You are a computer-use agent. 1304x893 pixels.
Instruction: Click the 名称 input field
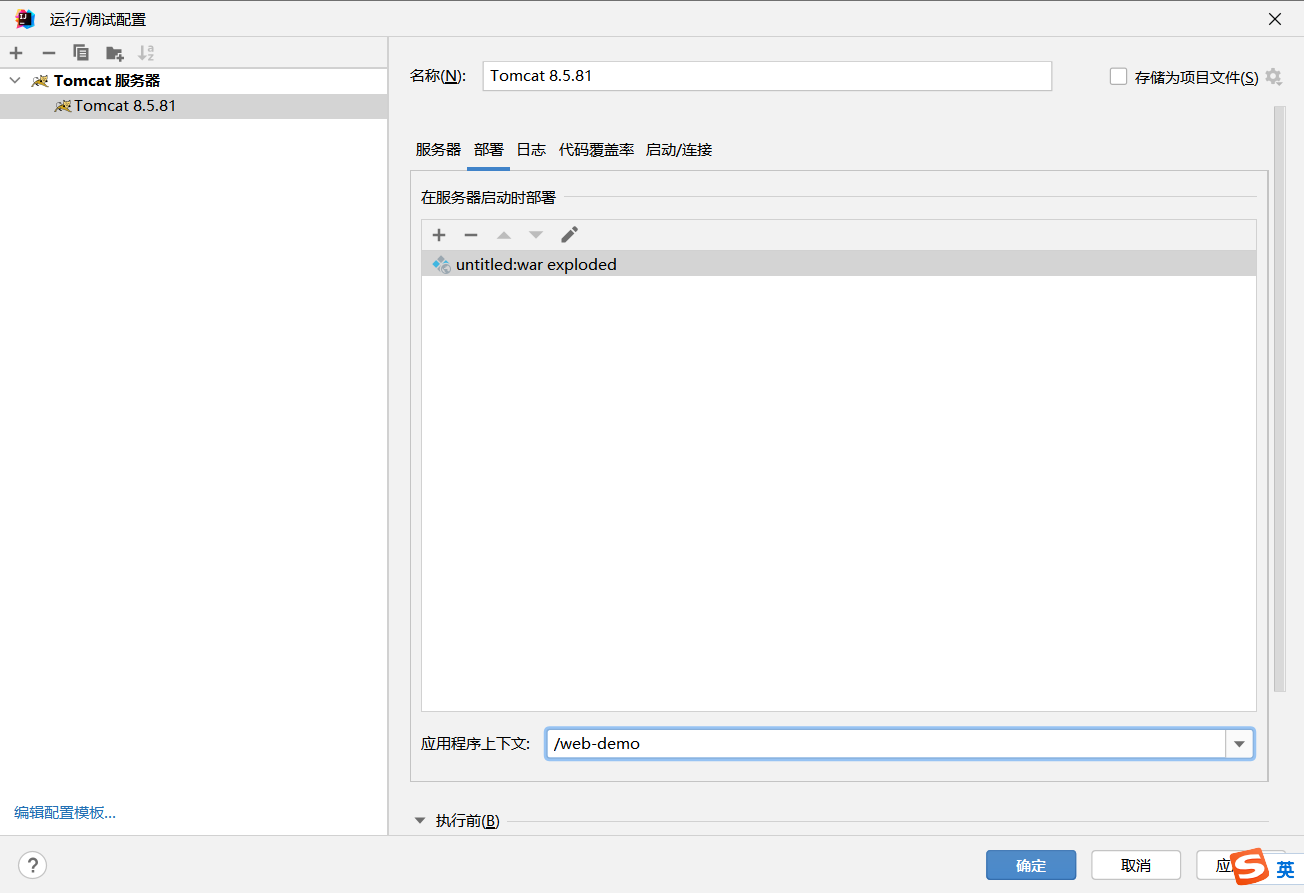767,76
